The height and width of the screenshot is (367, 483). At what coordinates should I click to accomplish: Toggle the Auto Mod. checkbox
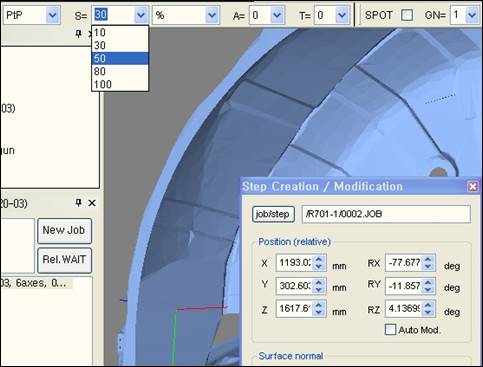coord(390,330)
